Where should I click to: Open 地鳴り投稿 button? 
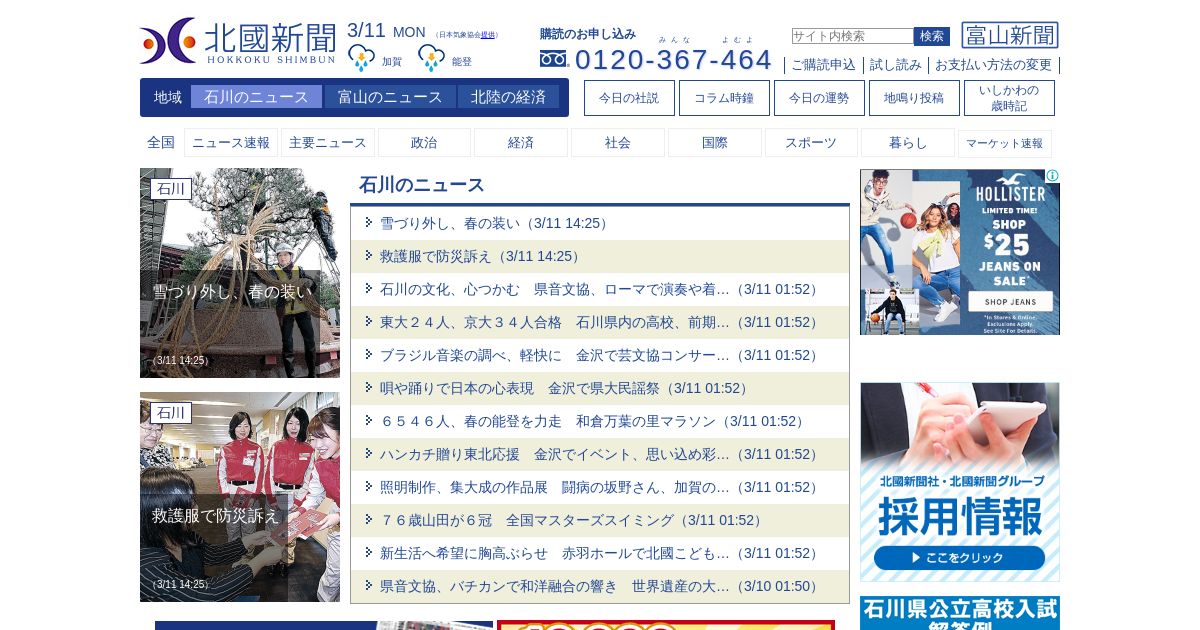(914, 98)
